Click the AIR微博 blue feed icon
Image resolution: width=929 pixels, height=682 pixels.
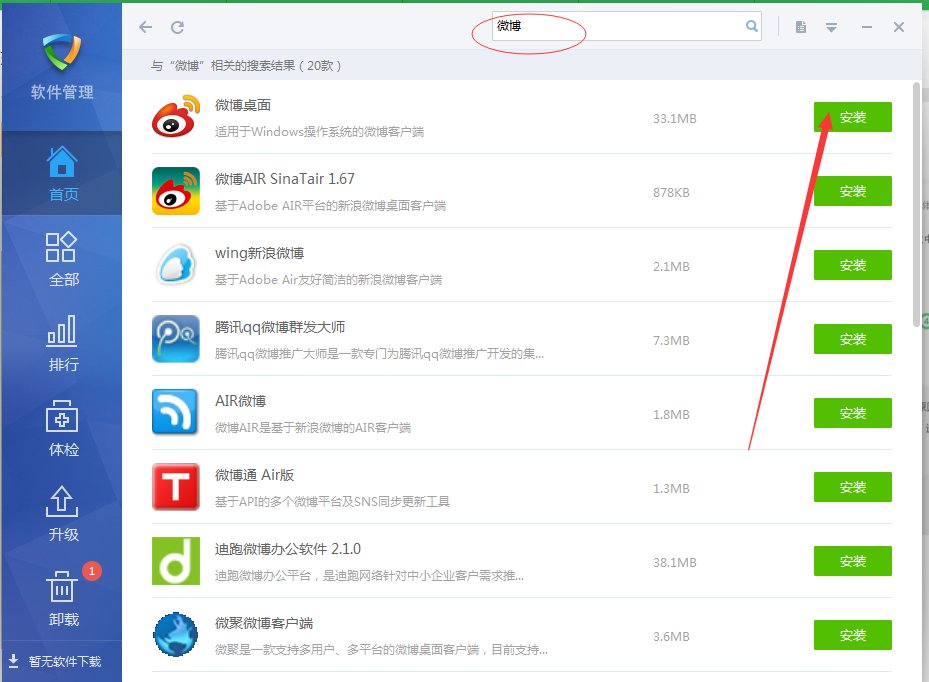[x=175, y=412]
